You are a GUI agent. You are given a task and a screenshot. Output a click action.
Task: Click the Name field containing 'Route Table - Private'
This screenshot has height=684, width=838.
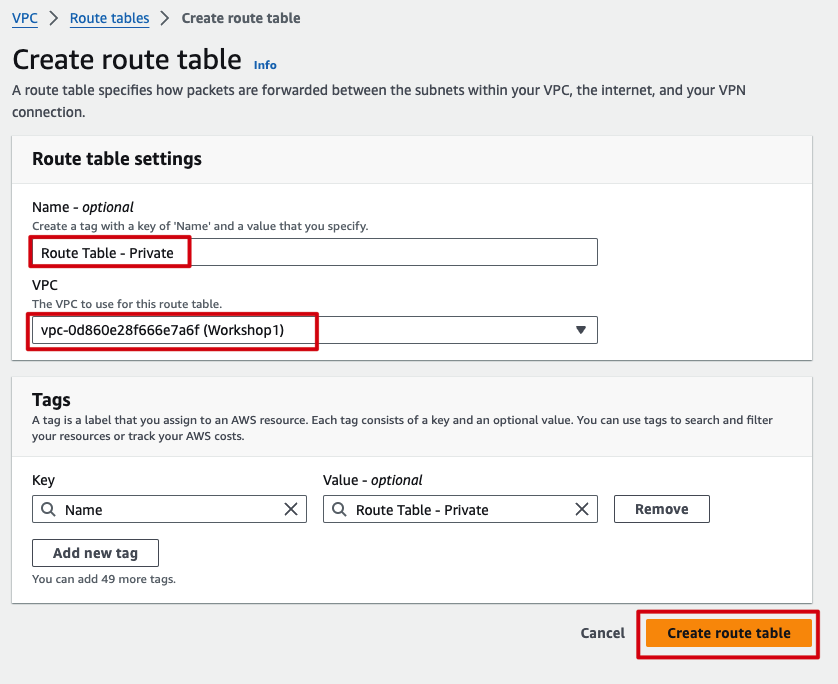point(314,253)
